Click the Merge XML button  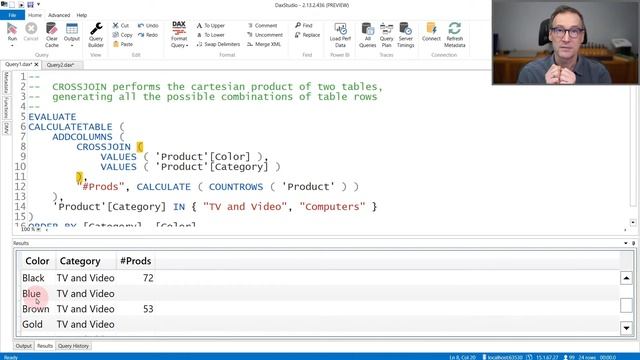click(264, 44)
